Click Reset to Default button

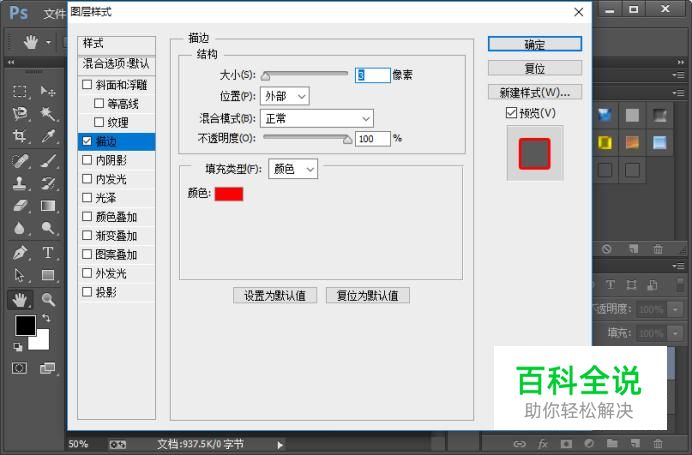(x=368, y=296)
